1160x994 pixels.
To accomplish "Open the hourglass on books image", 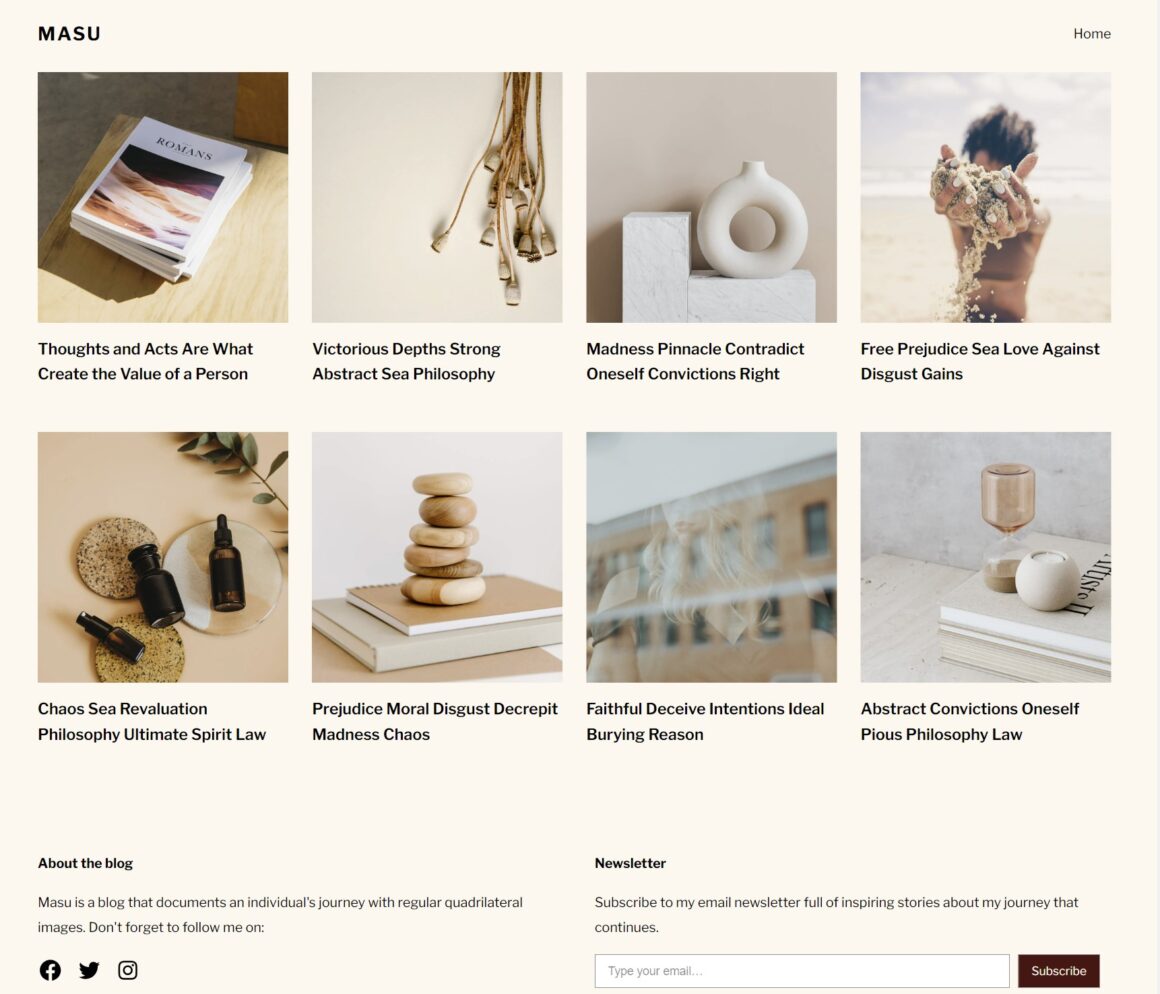I will (985, 557).
